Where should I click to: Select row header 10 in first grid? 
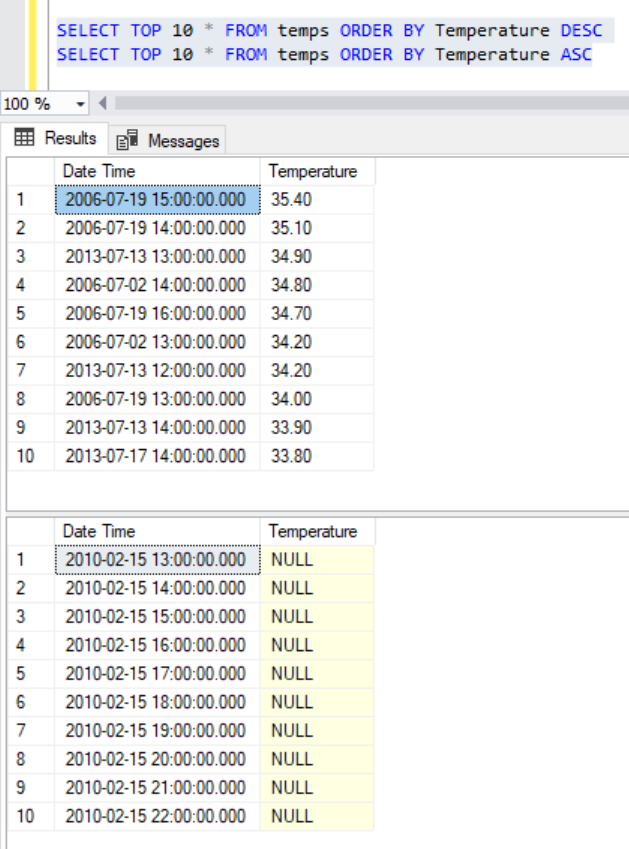click(31, 456)
